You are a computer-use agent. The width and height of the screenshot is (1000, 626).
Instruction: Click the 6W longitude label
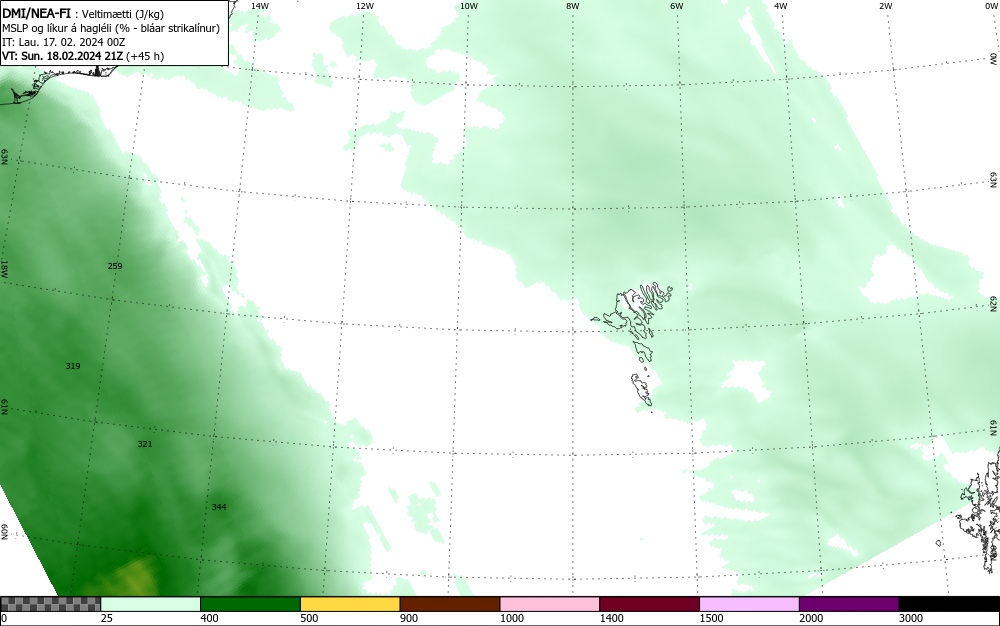pos(677,6)
